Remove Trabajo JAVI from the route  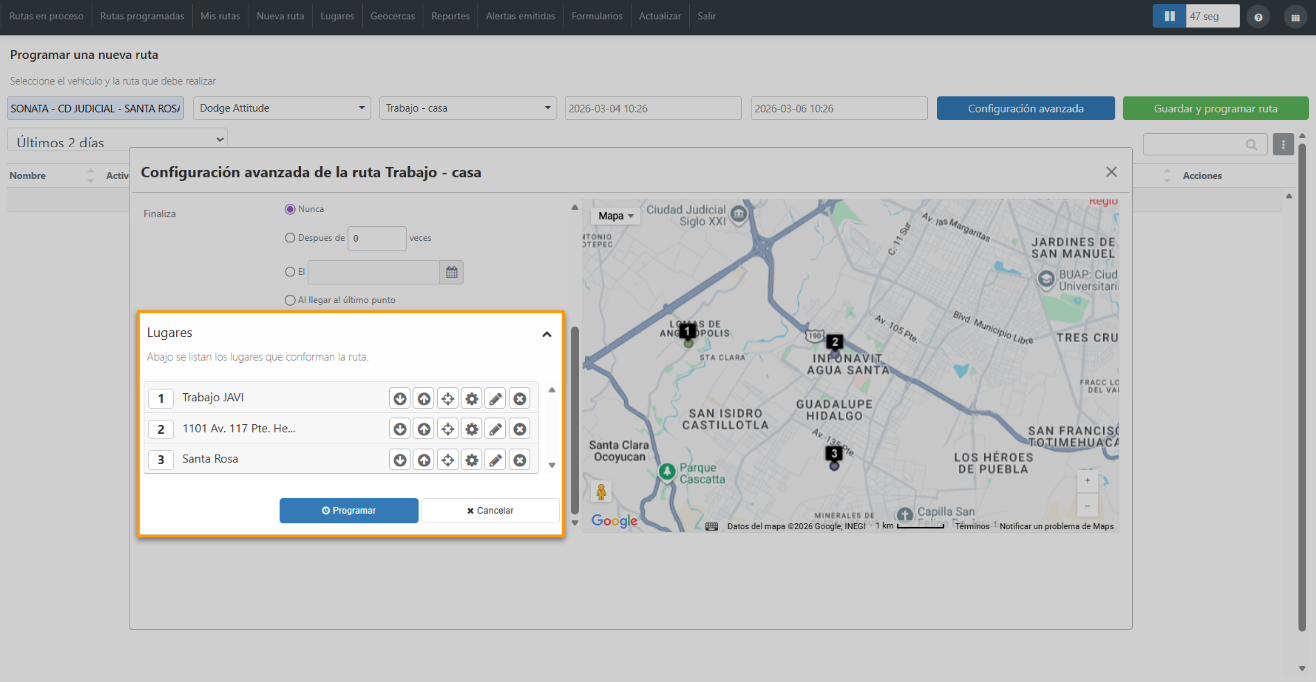(520, 399)
